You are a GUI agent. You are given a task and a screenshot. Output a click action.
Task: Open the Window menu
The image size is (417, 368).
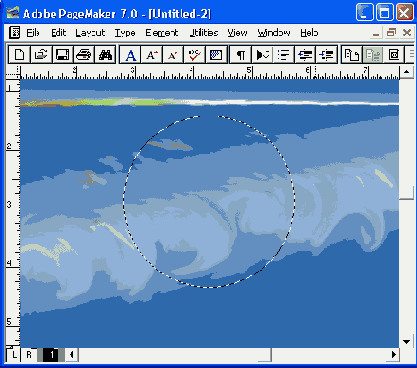[x=274, y=33]
